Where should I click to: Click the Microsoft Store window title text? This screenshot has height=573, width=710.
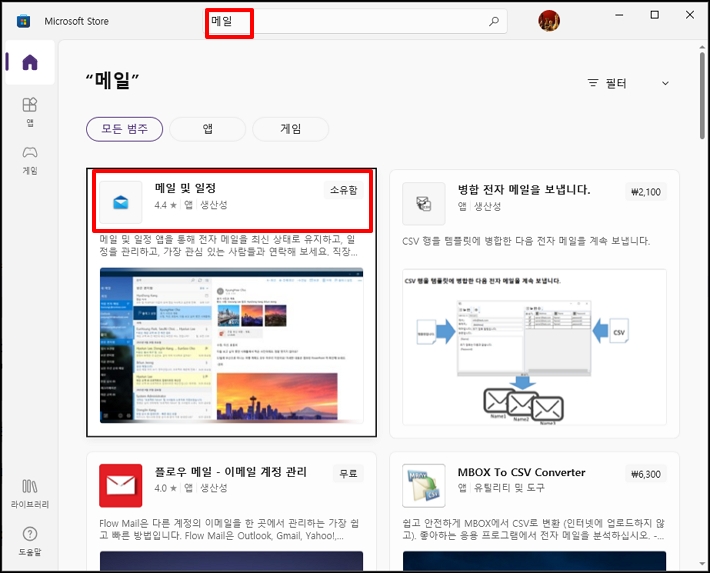(x=77, y=21)
